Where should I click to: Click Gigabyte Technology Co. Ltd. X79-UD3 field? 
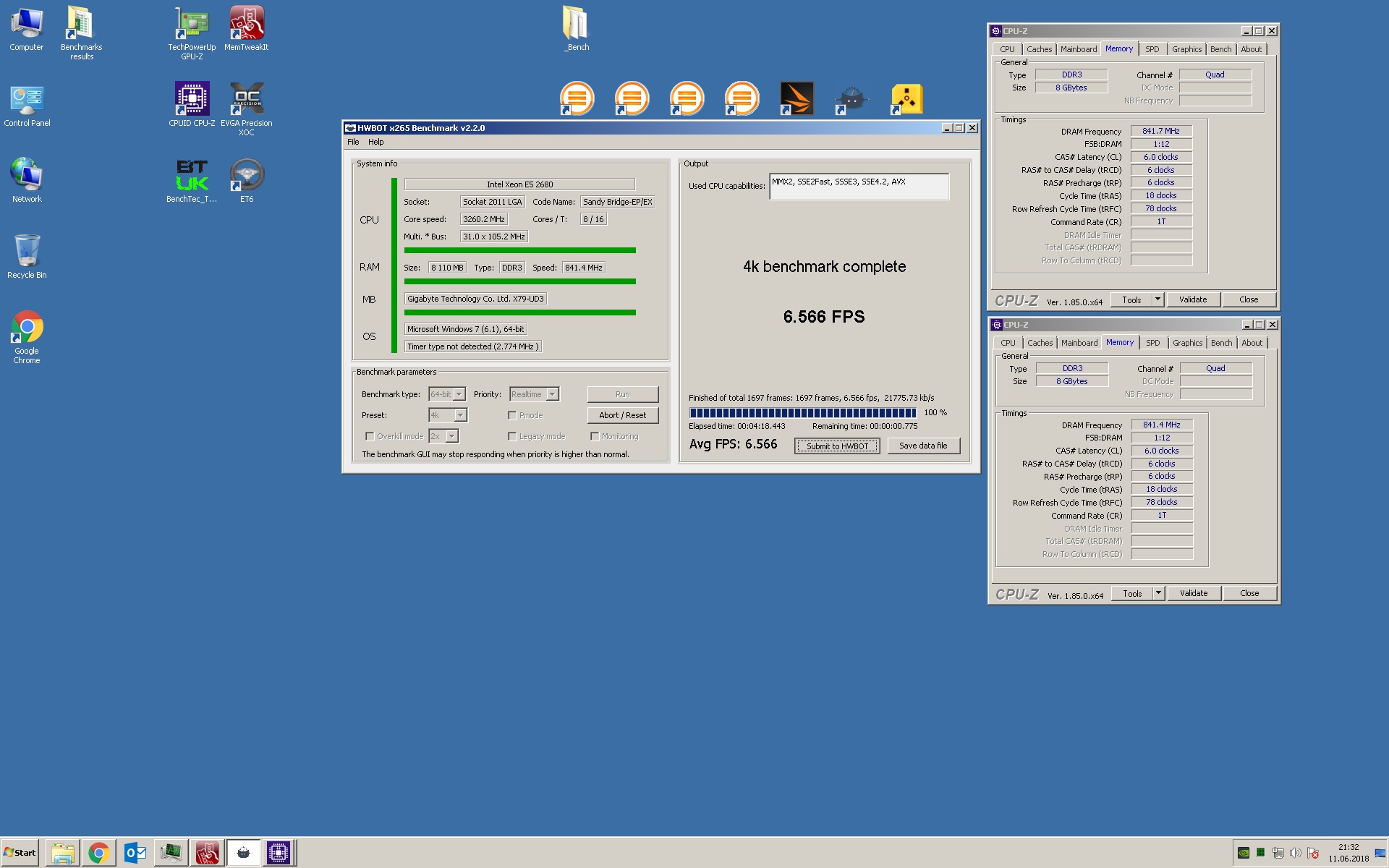(475, 299)
